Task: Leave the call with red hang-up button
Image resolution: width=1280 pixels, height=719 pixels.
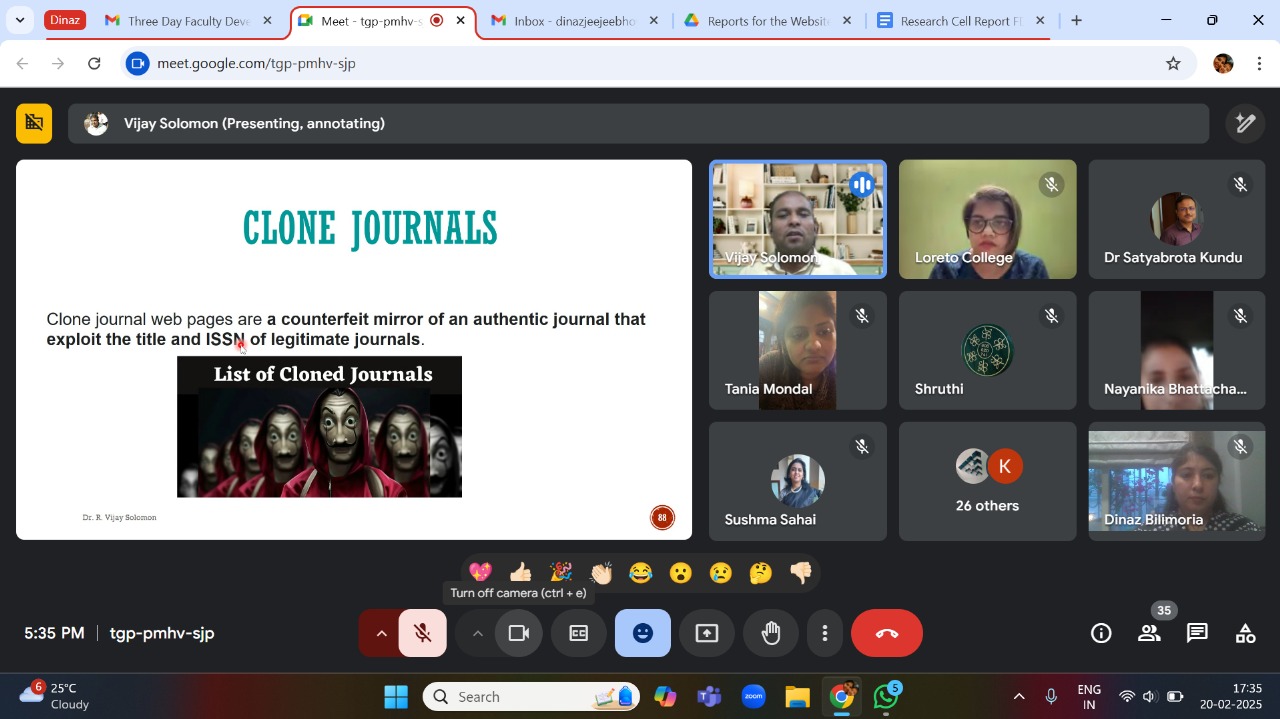Action: (886, 633)
